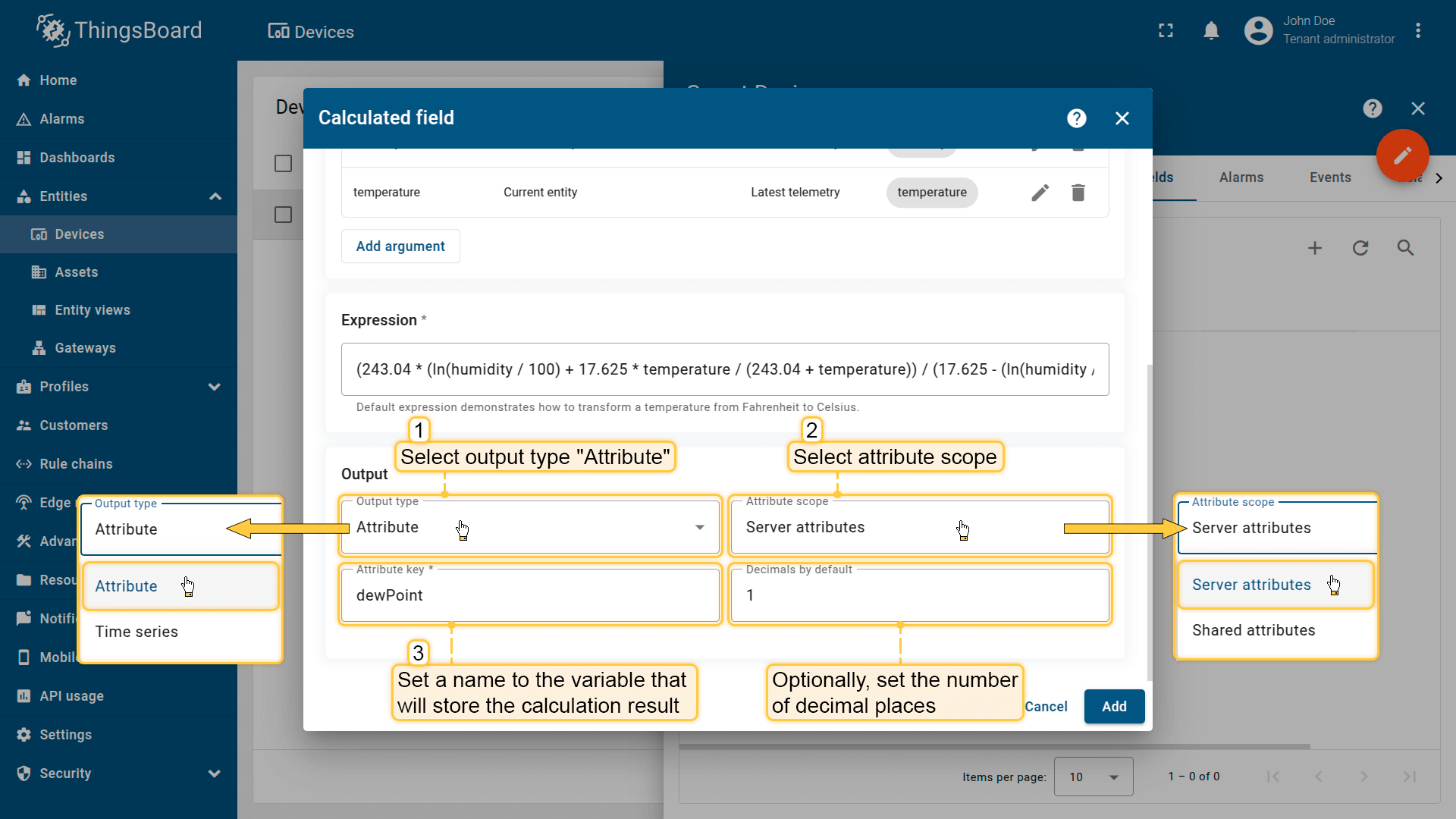Select the first device row checkbox
This screenshot has height=819, width=1456.
[x=283, y=215]
